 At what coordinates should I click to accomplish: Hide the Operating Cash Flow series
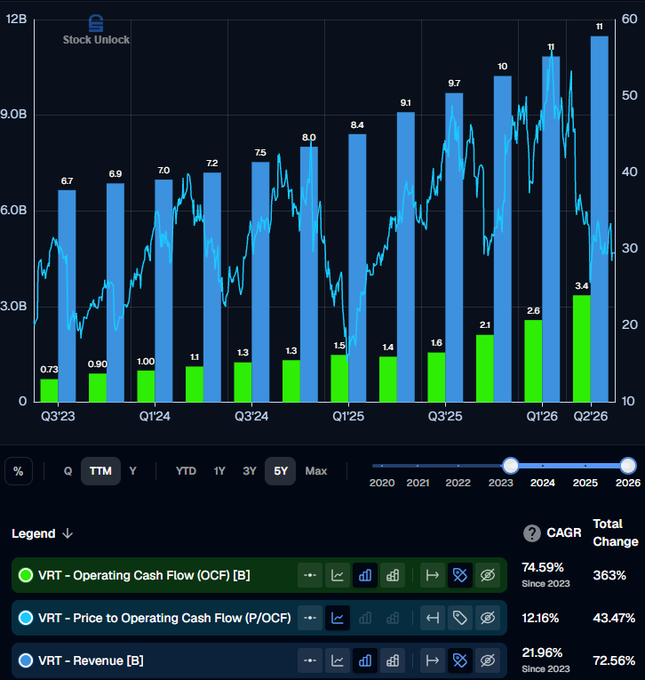tap(488, 575)
